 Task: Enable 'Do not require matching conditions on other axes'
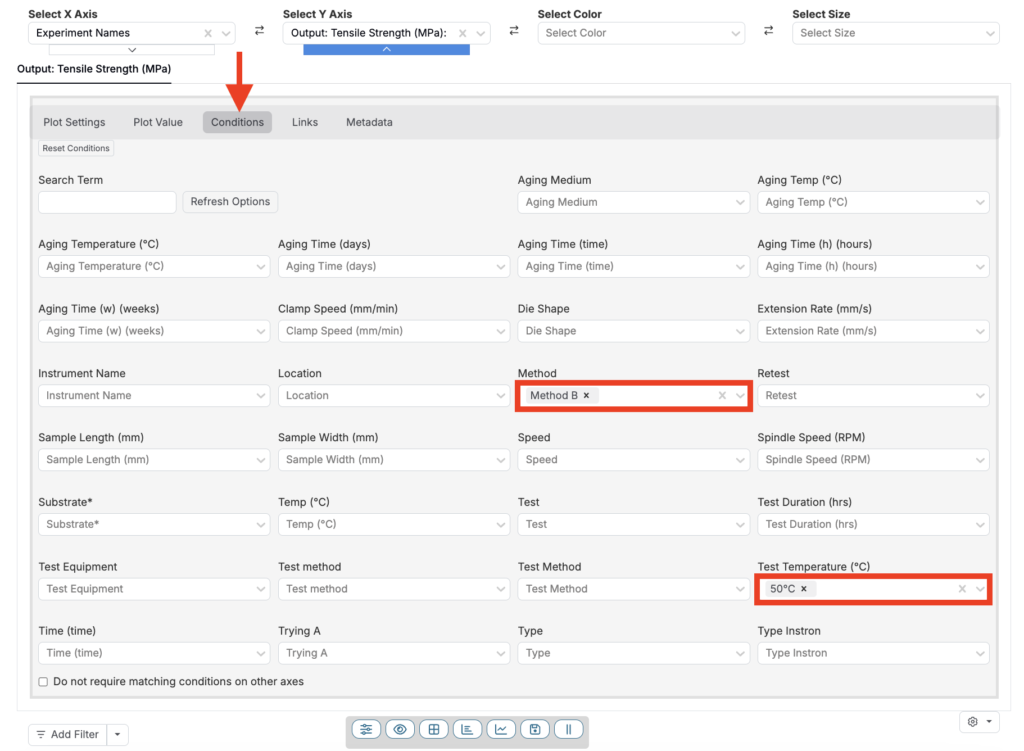[x=43, y=682]
